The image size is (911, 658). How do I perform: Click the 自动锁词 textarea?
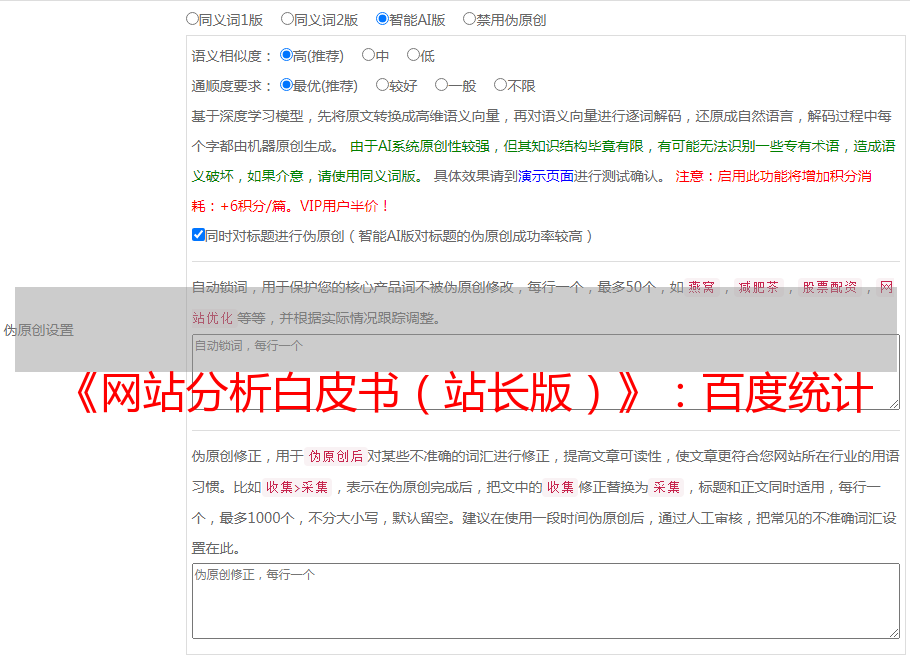click(x=546, y=372)
